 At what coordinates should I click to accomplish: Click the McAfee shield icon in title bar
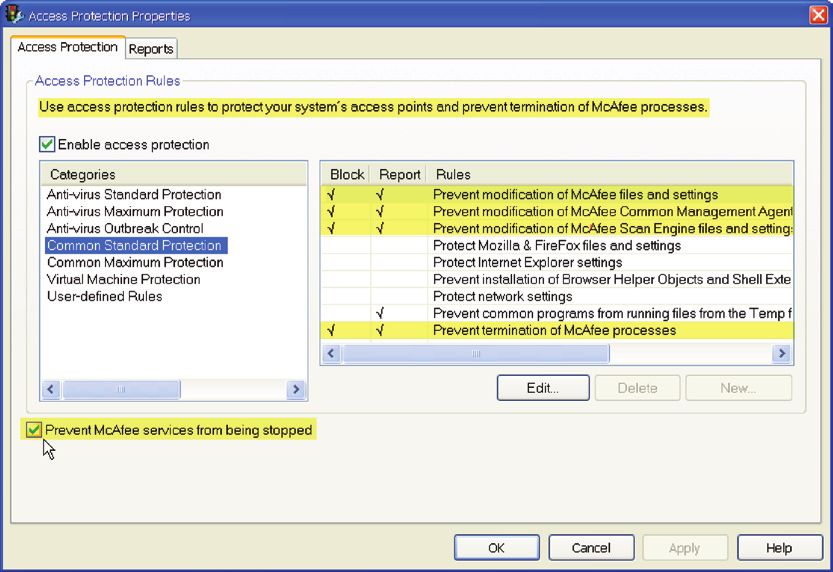click(x=13, y=14)
